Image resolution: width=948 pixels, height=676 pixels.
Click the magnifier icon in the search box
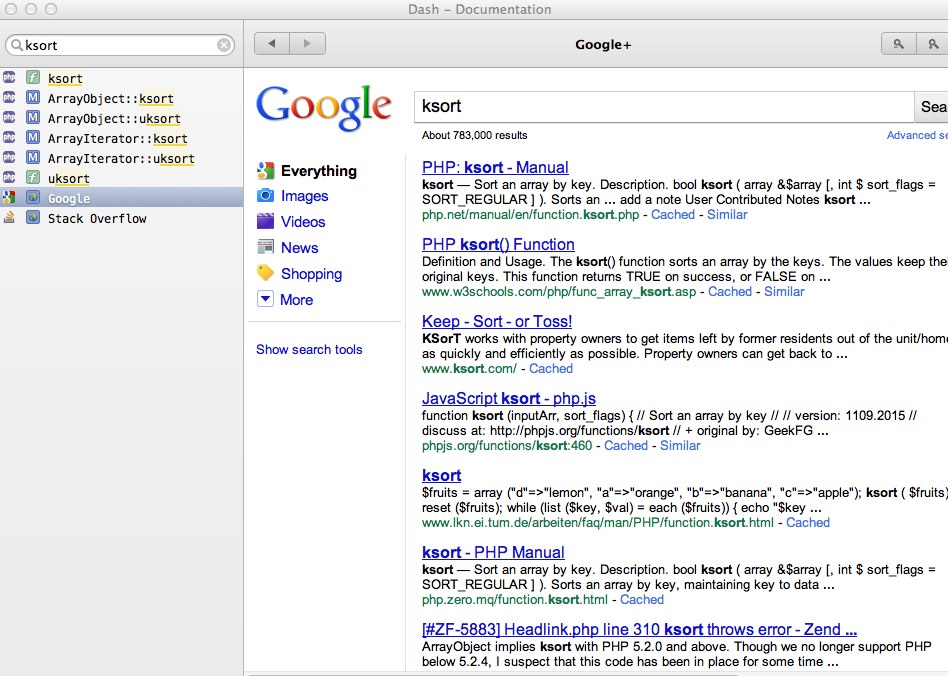(17, 45)
